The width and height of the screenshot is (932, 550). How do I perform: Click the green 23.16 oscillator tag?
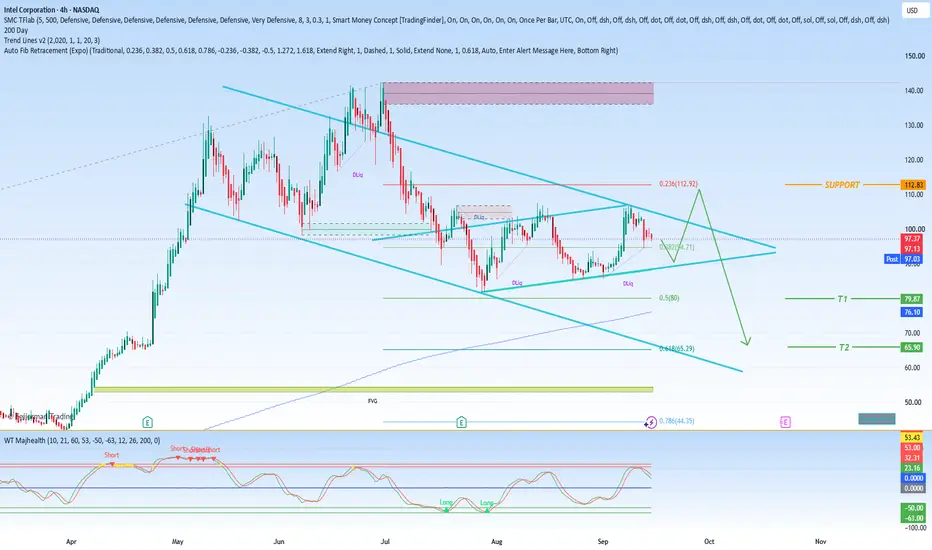[912, 468]
